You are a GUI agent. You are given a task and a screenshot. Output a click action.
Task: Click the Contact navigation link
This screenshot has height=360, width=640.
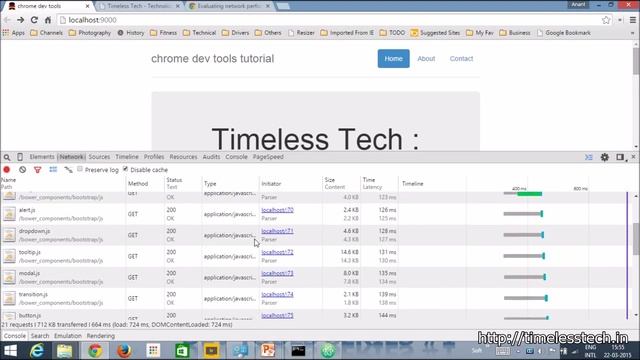(x=461, y=58)
